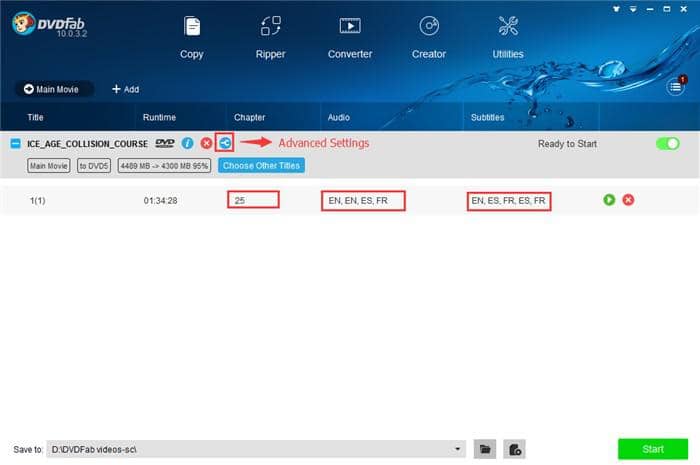Start the copy process
The image size is (700, 465).
(653, 449)
